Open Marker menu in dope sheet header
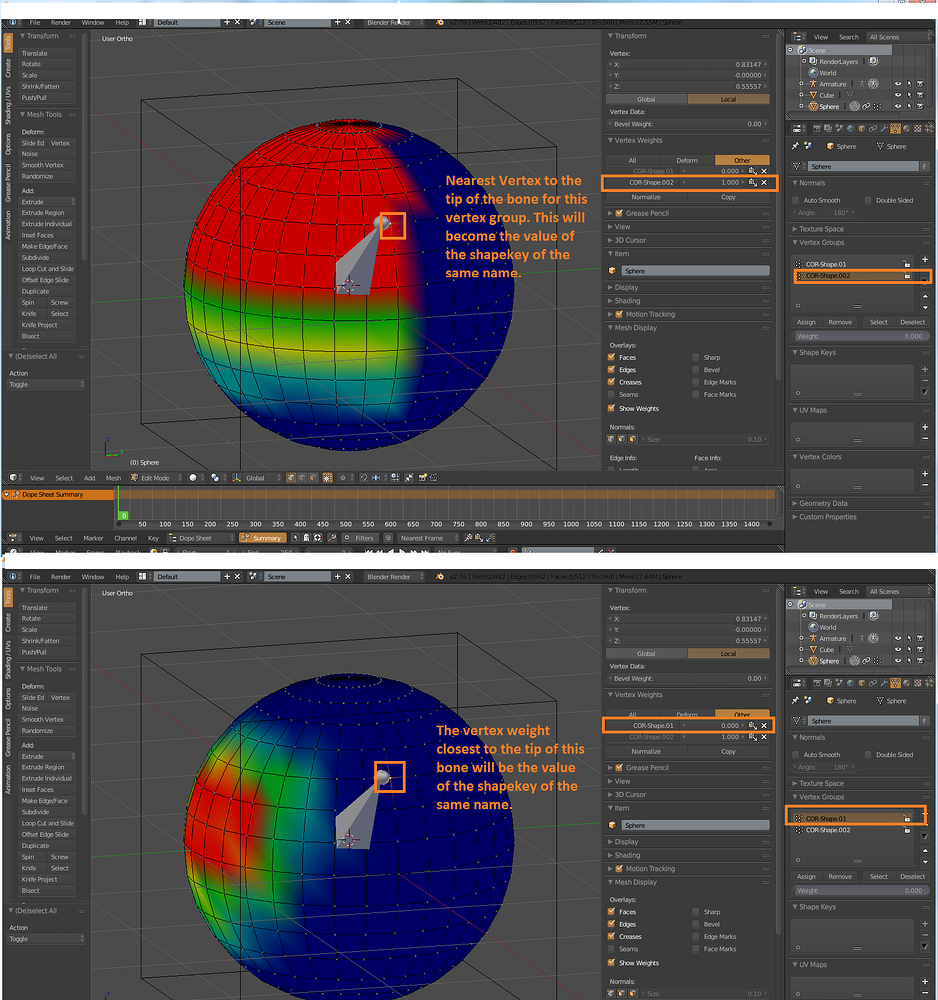 (93, 538)
